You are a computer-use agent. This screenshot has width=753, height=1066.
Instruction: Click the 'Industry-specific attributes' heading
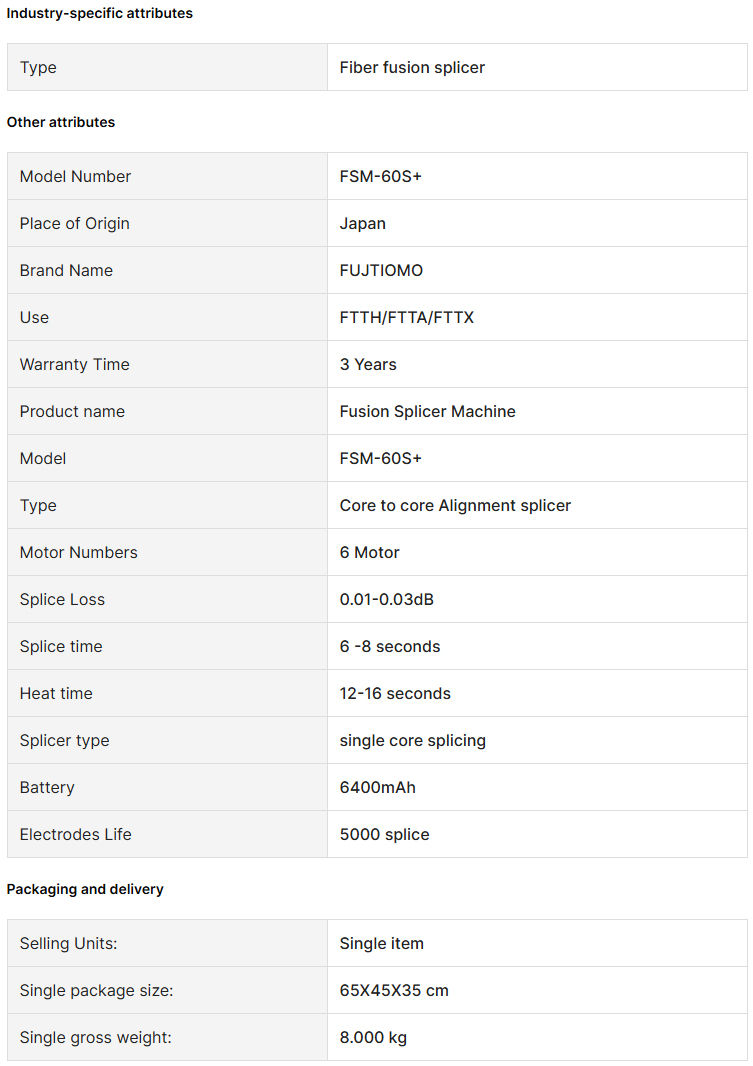click(x=99, y=13)
